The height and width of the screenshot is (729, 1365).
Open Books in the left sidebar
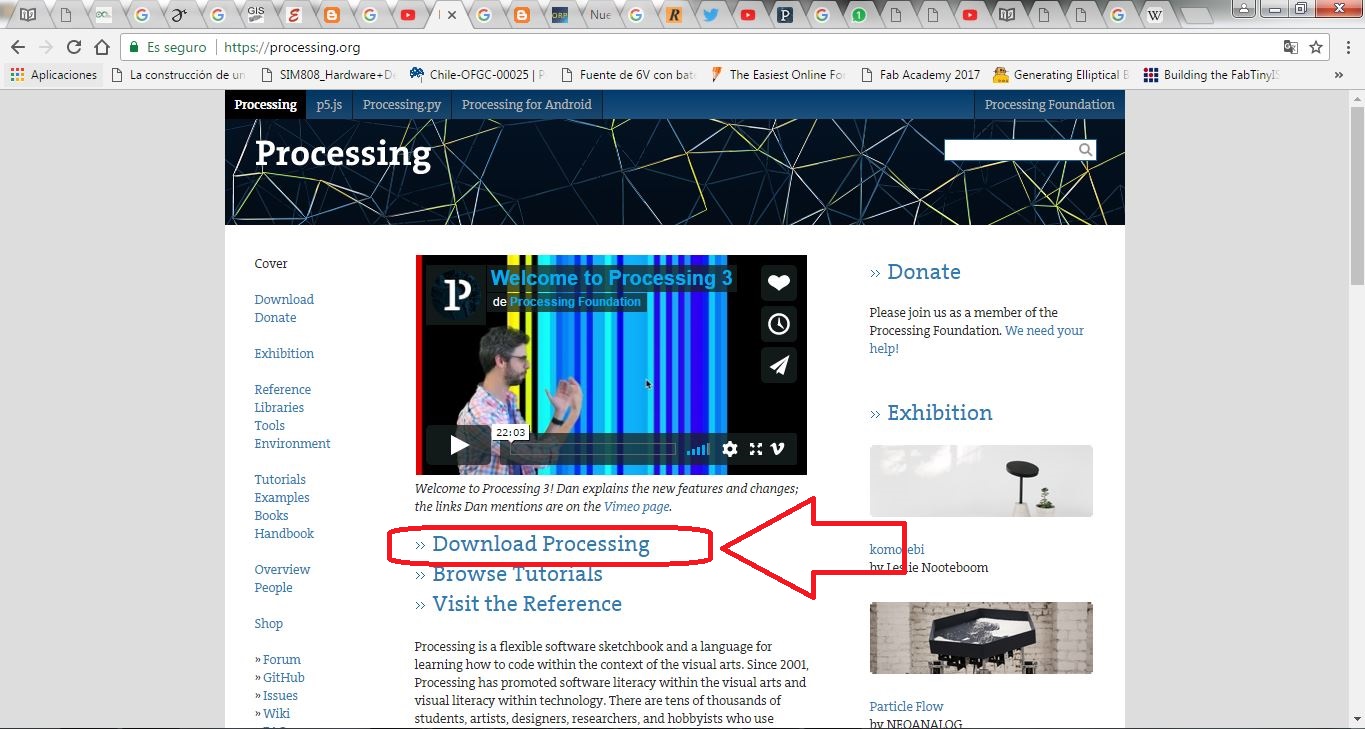click(x=271, y=516)
